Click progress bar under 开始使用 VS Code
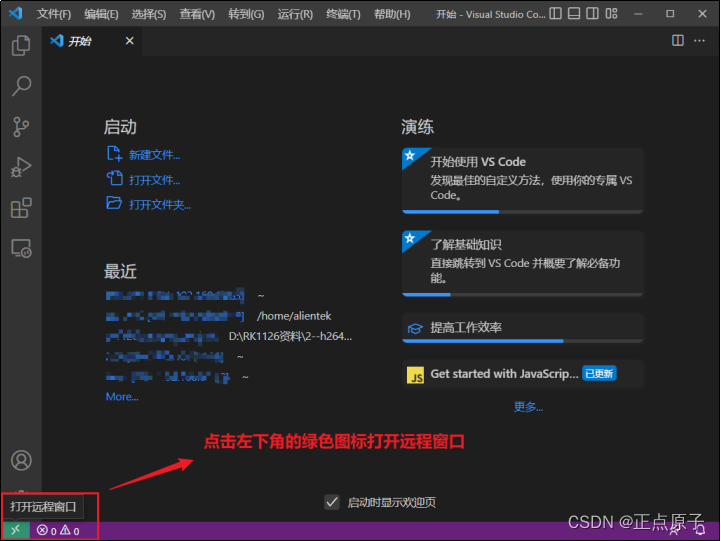 522,212
